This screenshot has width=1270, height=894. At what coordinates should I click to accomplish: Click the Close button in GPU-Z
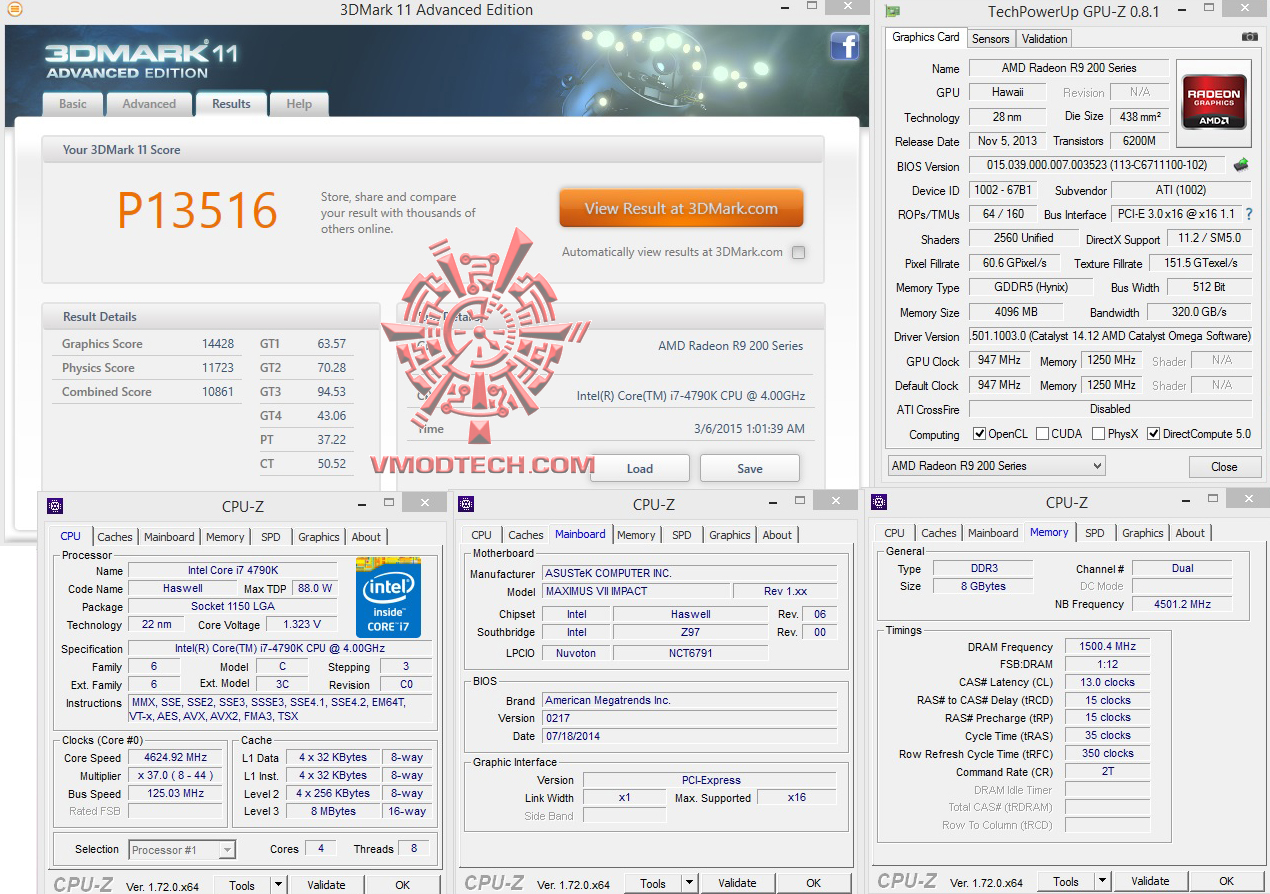coord(1224,466)
